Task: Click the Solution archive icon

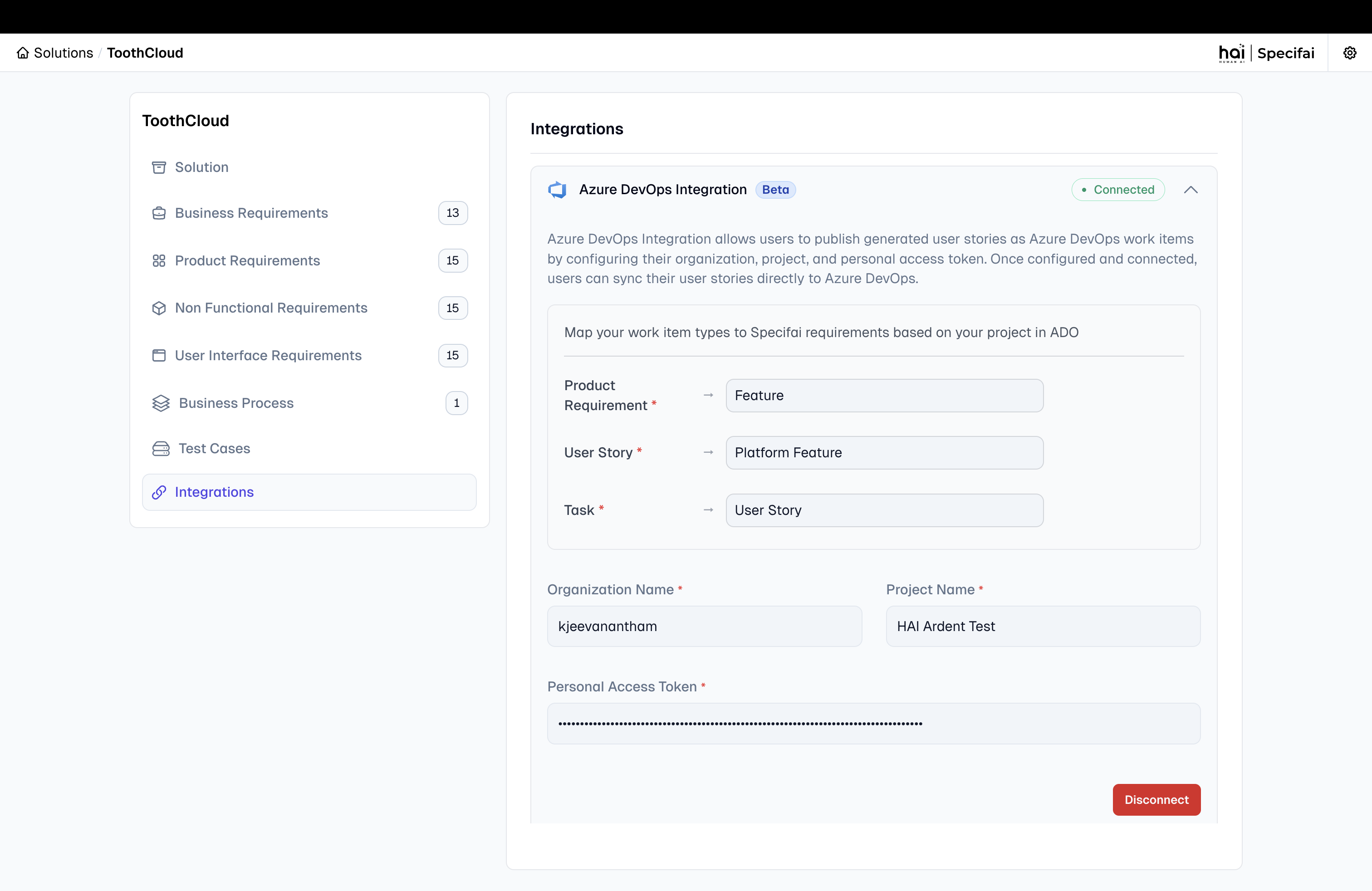Action: (x=159, y=167)
